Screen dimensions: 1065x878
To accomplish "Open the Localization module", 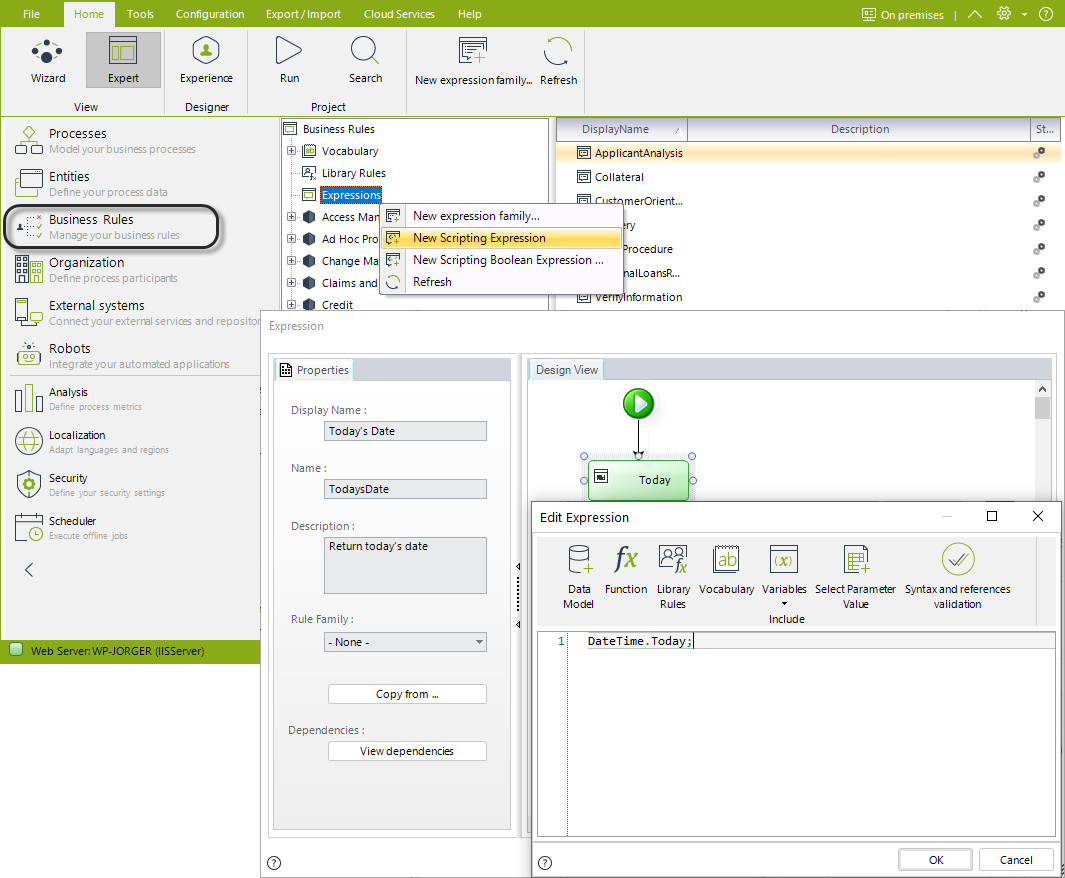I will [x=92, y=441].
